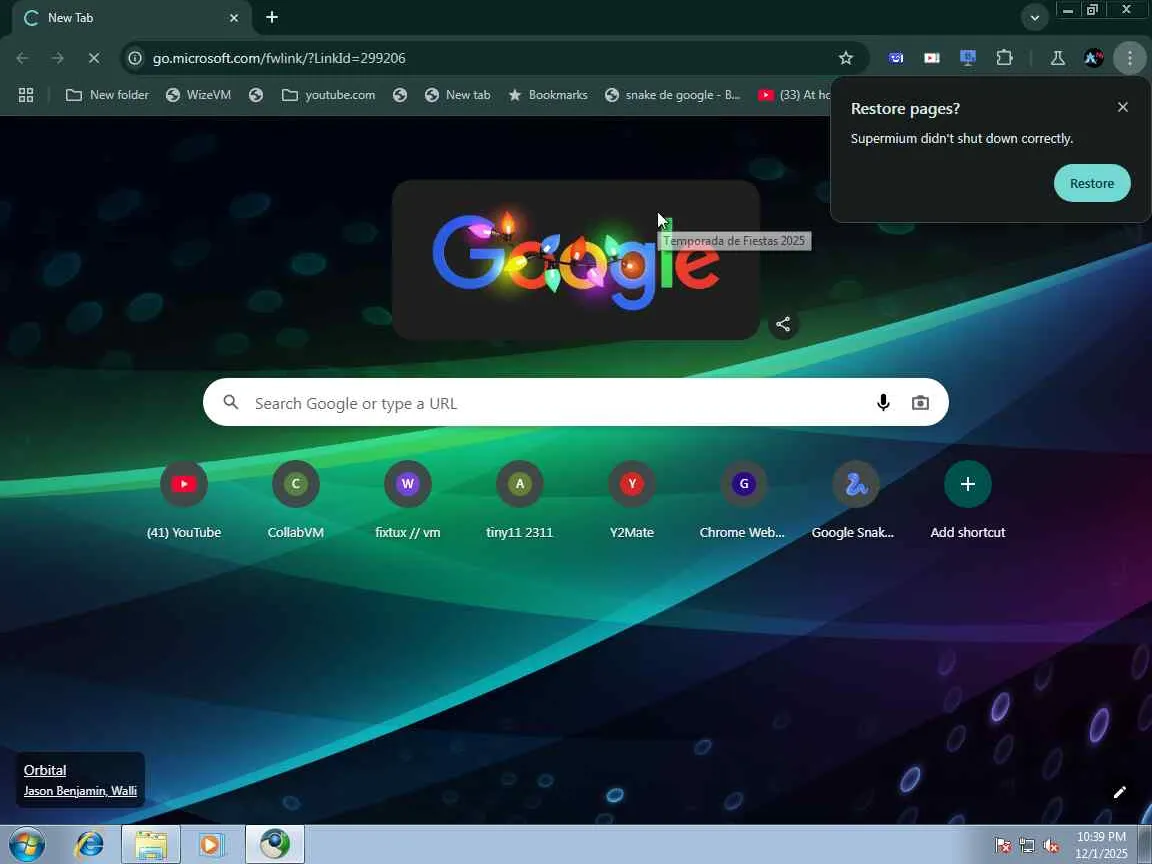Image resolution: width=1152 pixels, height=864 pixels.
Task: Click the Search Google or type a URL box
Action: [575, 402]
